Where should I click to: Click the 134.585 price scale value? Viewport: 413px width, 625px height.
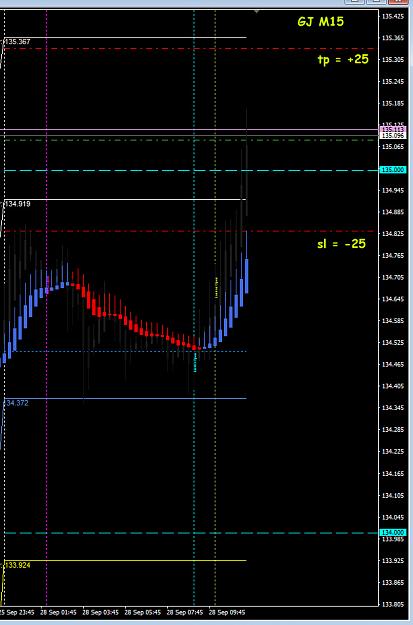point(393,320)
